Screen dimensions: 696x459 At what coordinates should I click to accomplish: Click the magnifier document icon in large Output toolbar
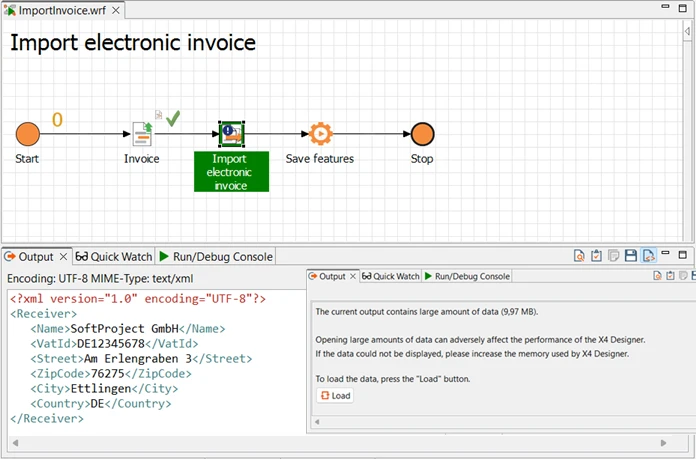(x=579, y=256)
